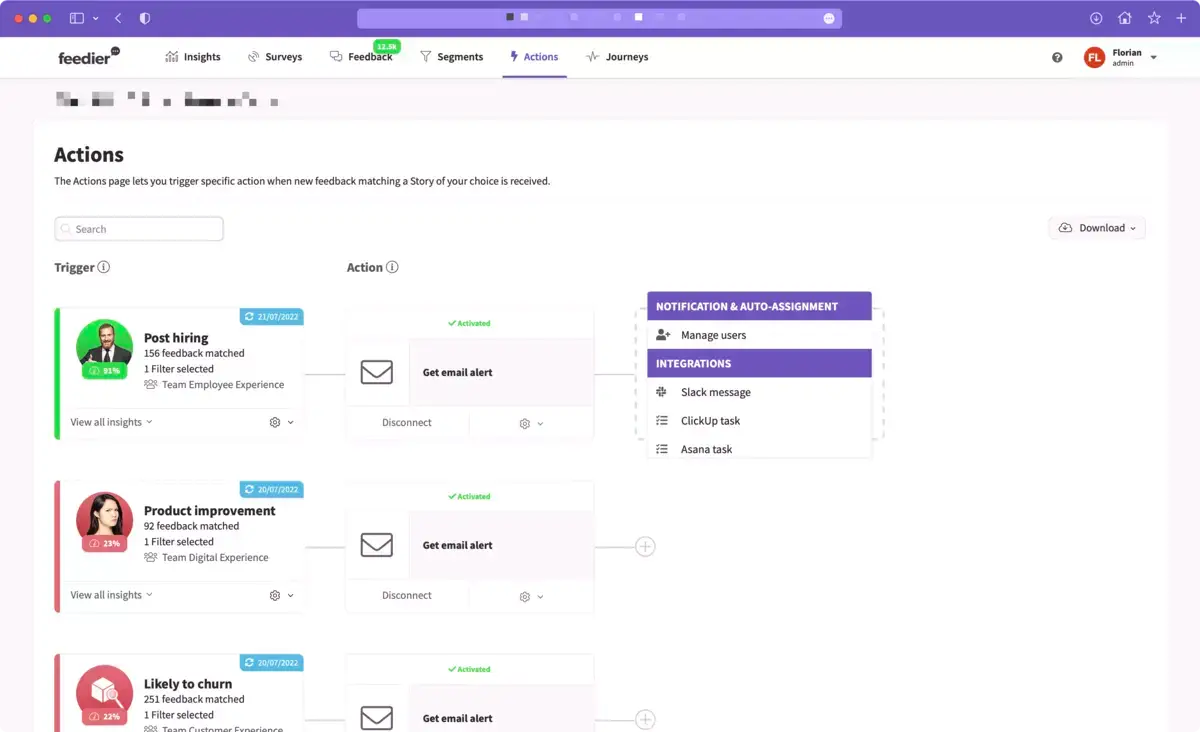Open a new tab with plus icon

click(x=1182, y=18)
